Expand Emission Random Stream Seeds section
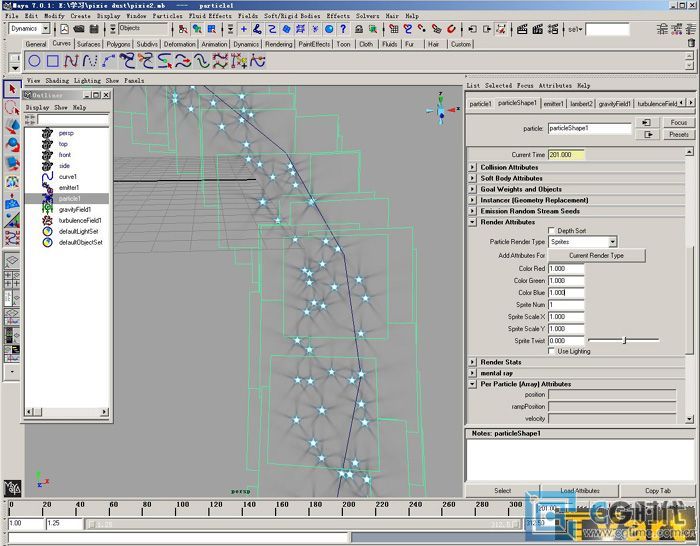The width and height of the screenshot is (700, 546). click(x=472, y=211)
